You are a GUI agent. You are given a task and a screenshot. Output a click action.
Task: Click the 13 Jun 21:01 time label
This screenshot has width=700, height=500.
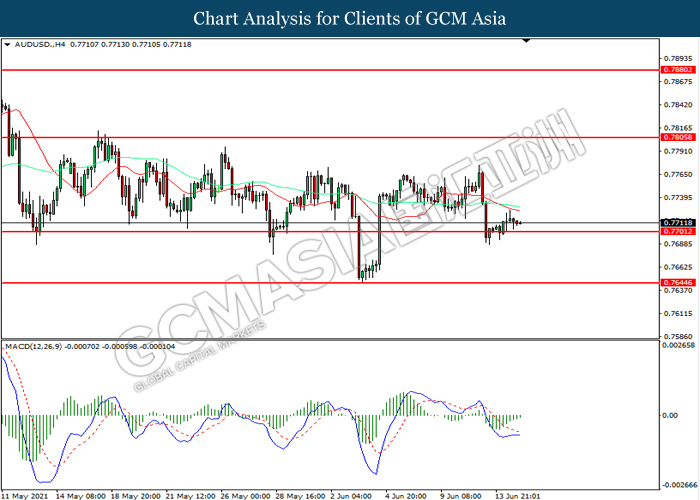(x=517, y=496)
